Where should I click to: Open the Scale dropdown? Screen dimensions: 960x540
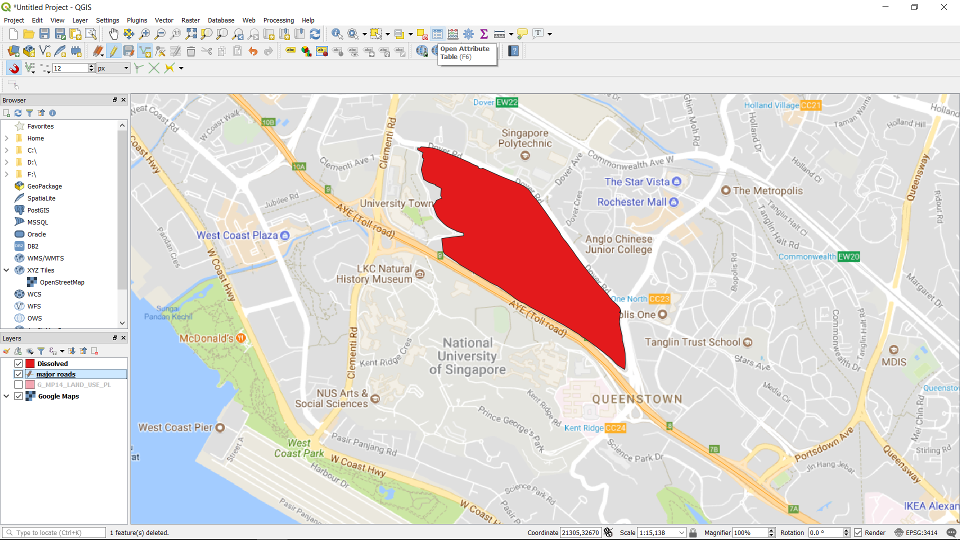tap(681, 533)
